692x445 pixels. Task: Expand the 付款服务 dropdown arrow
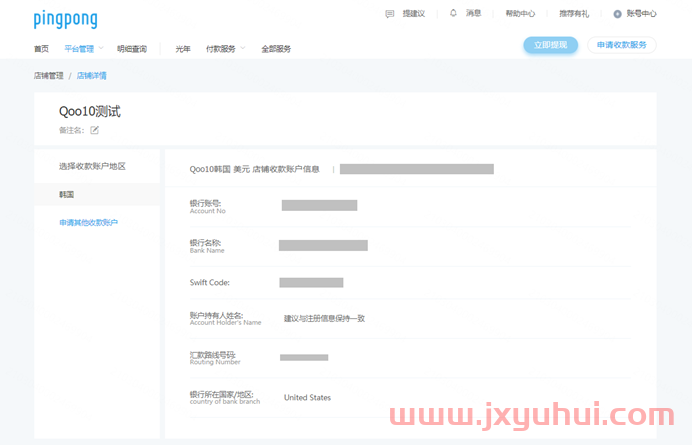point(243,48)
